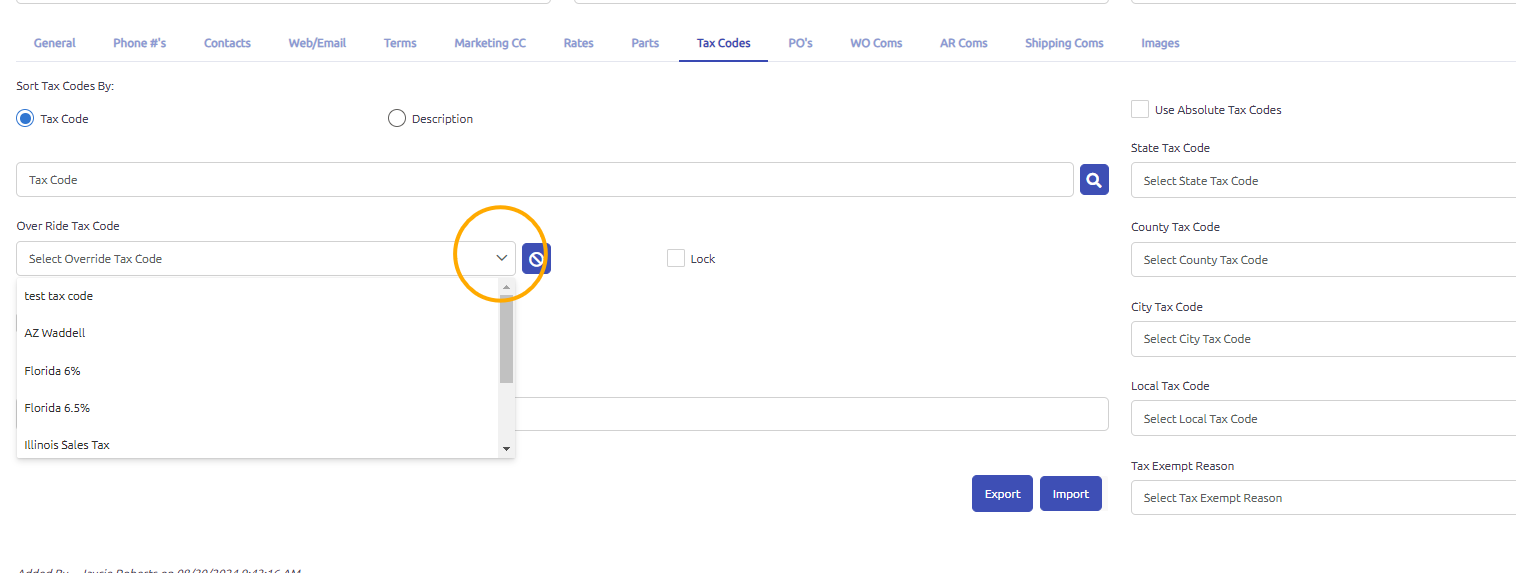The height and width of the screenshot is (573, 1516).
Task: Select the Tax Codes tab
Action: pos(724,43)
